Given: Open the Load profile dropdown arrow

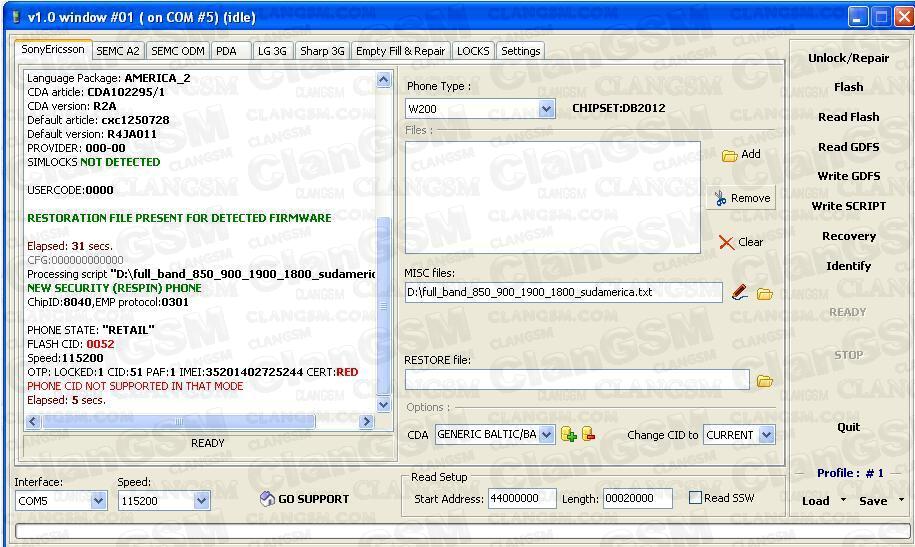Looking at the screenshot, I should click(843, 500).
